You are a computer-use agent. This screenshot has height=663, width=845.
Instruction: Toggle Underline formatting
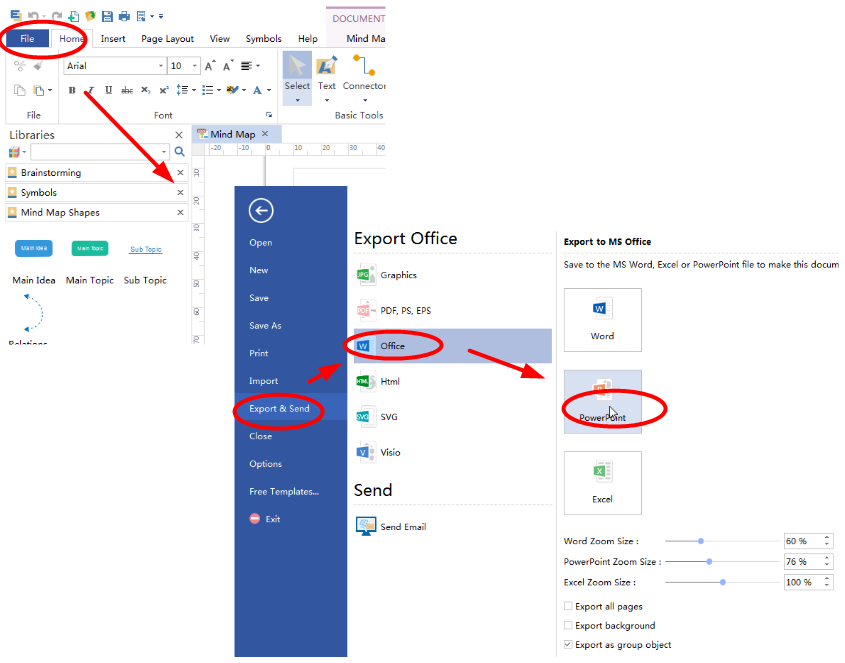[108, 90]
